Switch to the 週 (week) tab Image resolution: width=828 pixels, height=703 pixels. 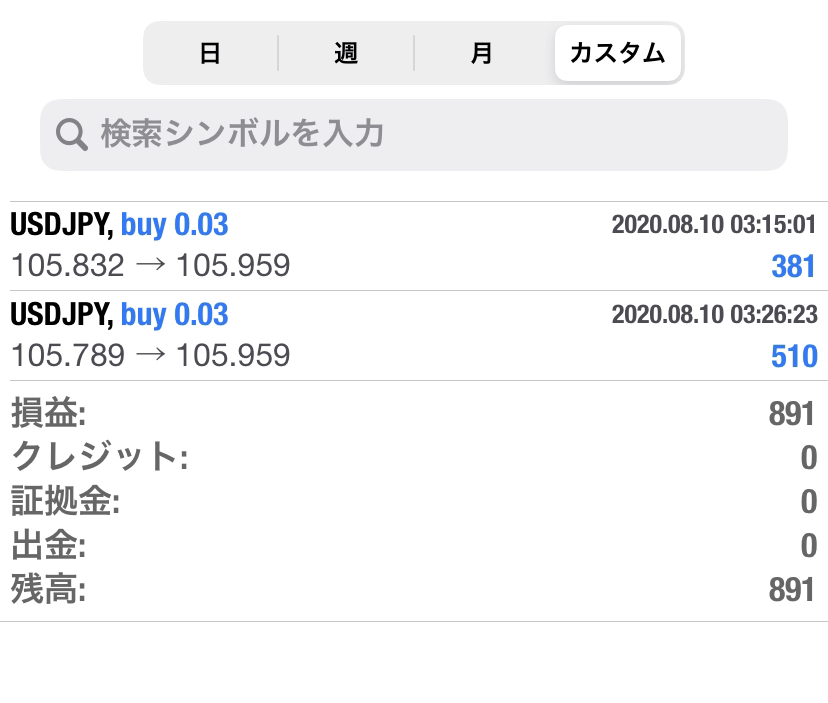pyautogui.click(x=346, y=53)
